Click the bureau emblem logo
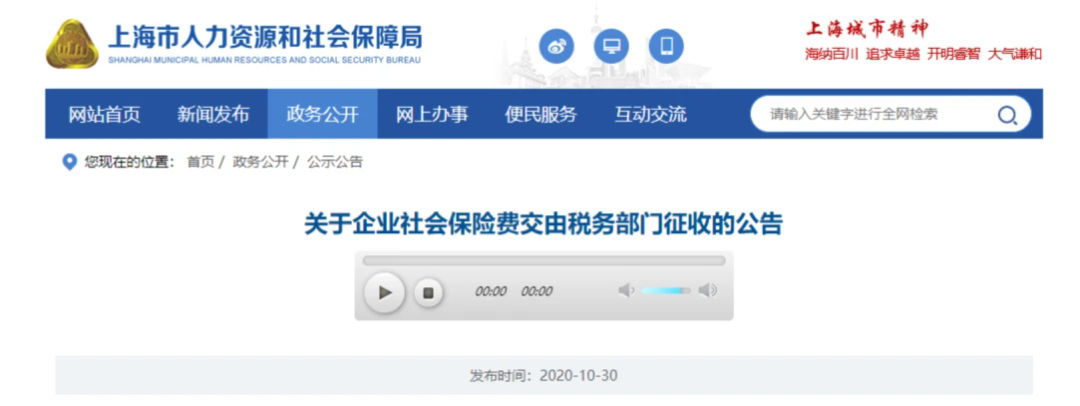Image resolution: width=1080 pixels, height=406 pixels. pos(72,44)
